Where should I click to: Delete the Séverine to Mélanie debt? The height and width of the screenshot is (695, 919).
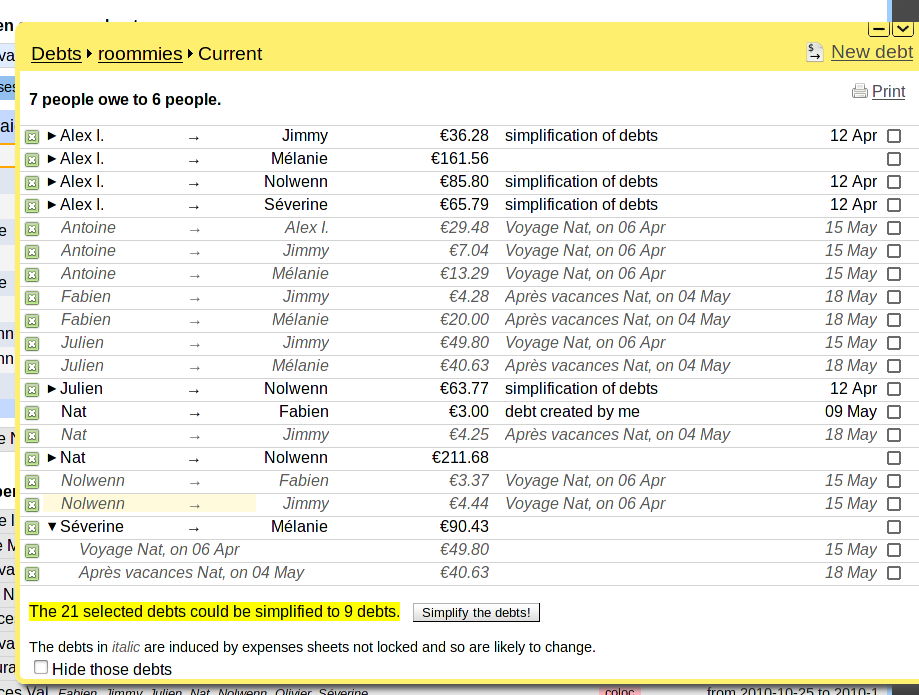coord(32,527)
